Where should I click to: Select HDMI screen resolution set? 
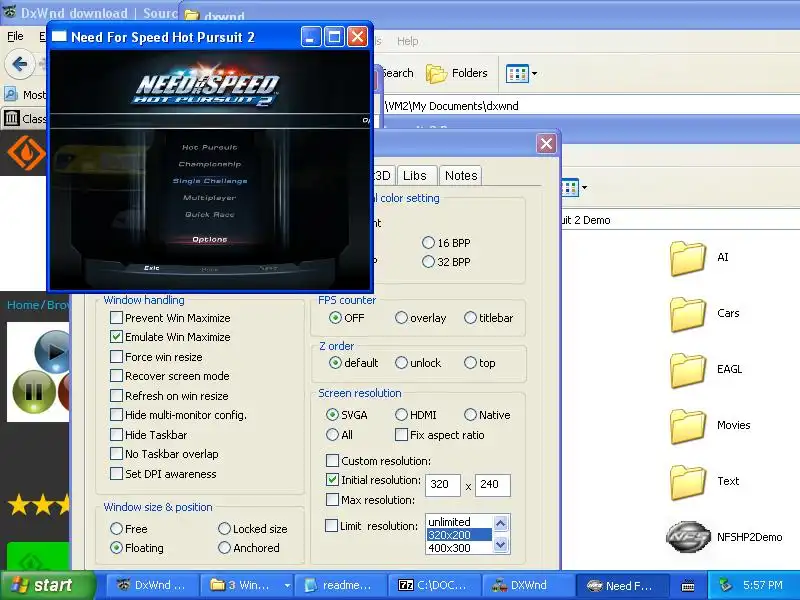[401, 415]
